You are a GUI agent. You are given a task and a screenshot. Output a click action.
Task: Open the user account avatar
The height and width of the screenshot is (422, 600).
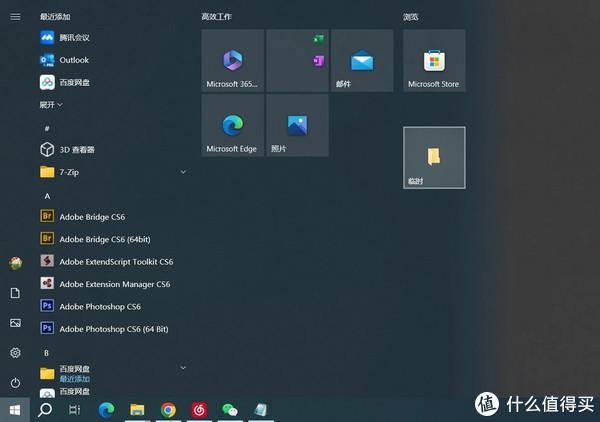pos(16,263)
